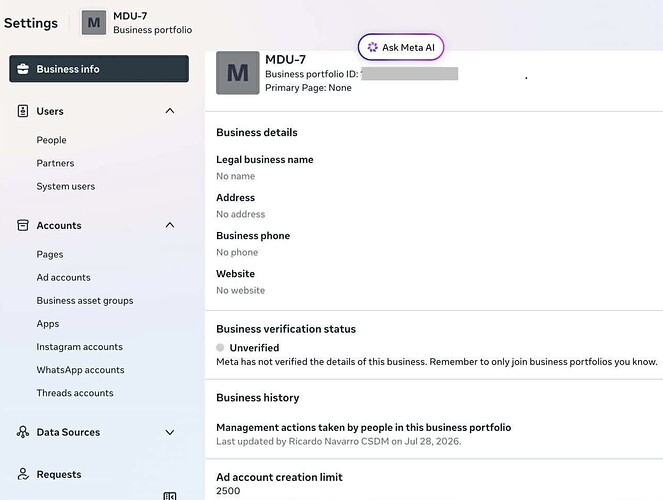This screenshot has height=500, width=663.
Task: Select Apps in the sidebar
Action: pyautogui.click(x=48, y=324)
